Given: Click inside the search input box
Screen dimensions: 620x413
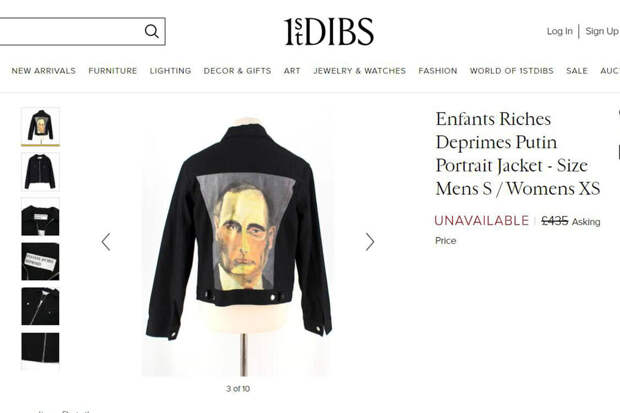Looking at the screenshot, I should (71, 31).
